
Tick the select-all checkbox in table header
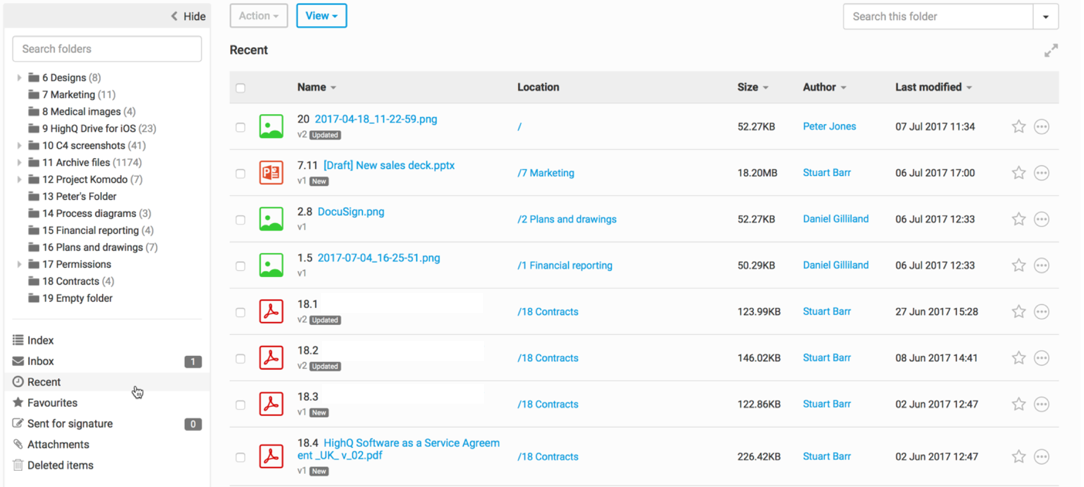pos(240,88)
